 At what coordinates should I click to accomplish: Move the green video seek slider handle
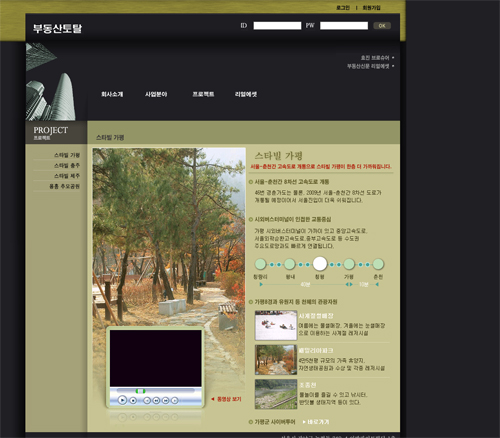click(140, 391)
